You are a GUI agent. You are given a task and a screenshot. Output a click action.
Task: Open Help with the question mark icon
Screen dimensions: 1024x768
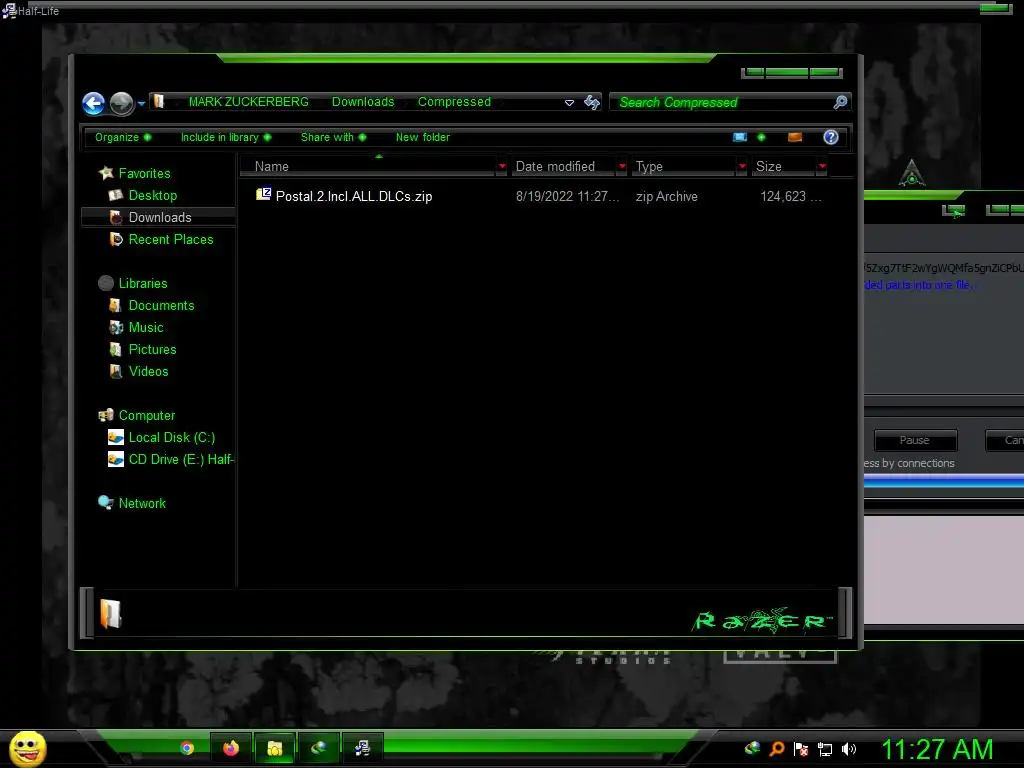click(x=831, y=137)
